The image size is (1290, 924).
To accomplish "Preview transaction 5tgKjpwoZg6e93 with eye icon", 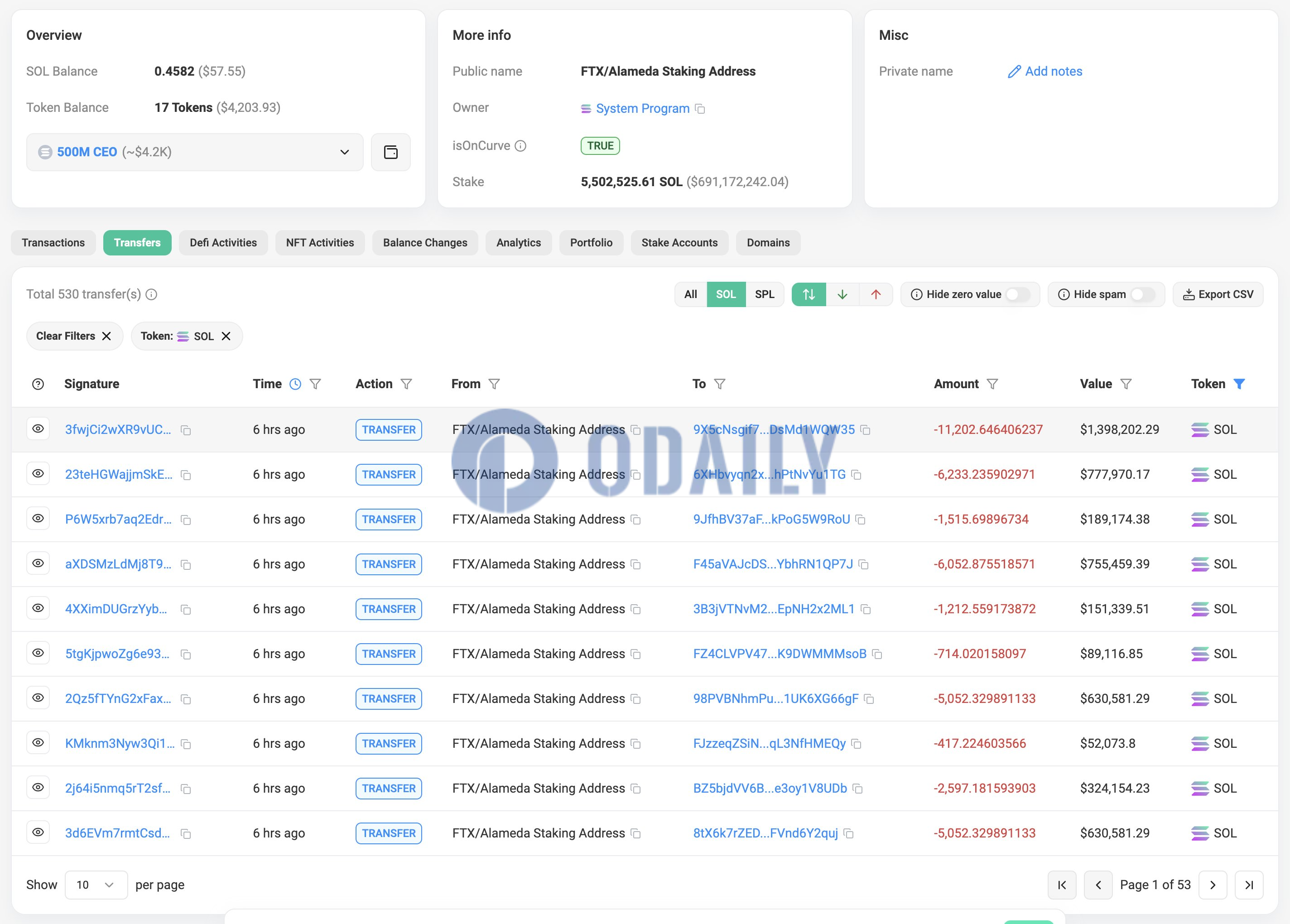I will pyautogui.click(x=38, y=653).
